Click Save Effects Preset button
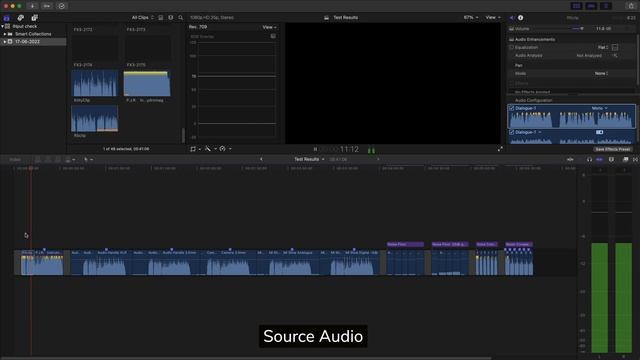Viewport: 640px width, 360px height. (x=613, y=149)
